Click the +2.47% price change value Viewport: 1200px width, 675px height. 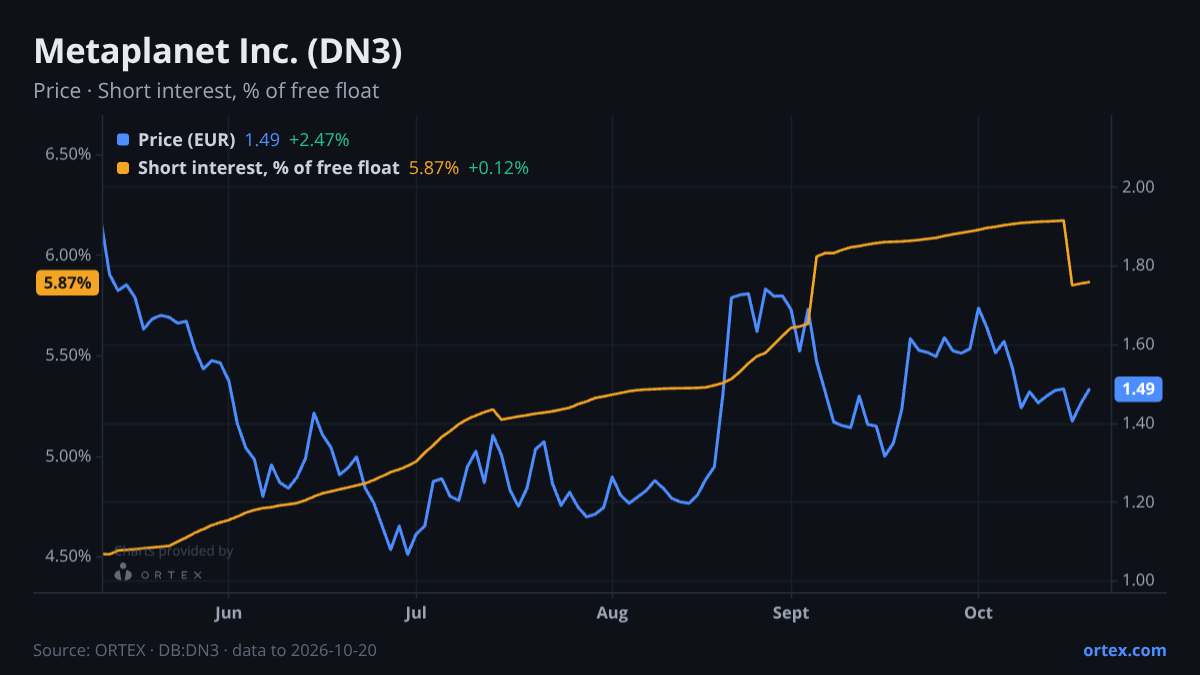[x=319, y=140]
